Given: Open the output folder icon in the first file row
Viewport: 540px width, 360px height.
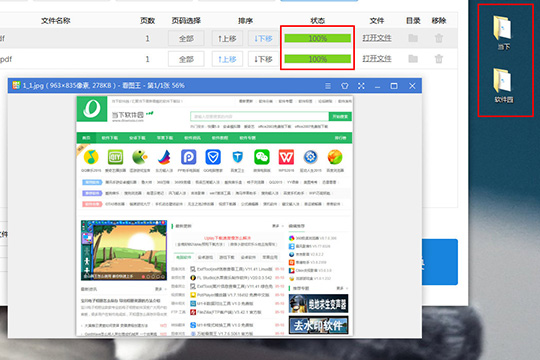Looking at the screenshot, I should coord(413,38).
